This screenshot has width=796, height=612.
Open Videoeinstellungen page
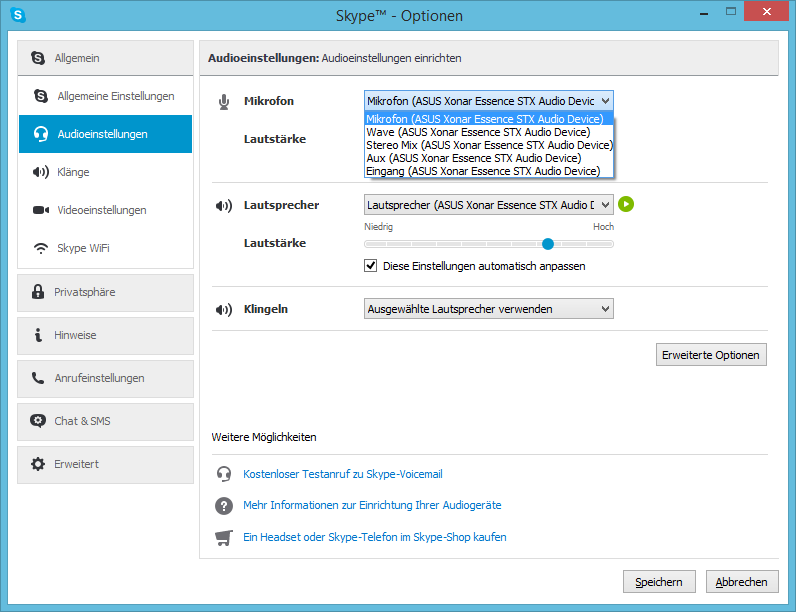pos(106,210)
